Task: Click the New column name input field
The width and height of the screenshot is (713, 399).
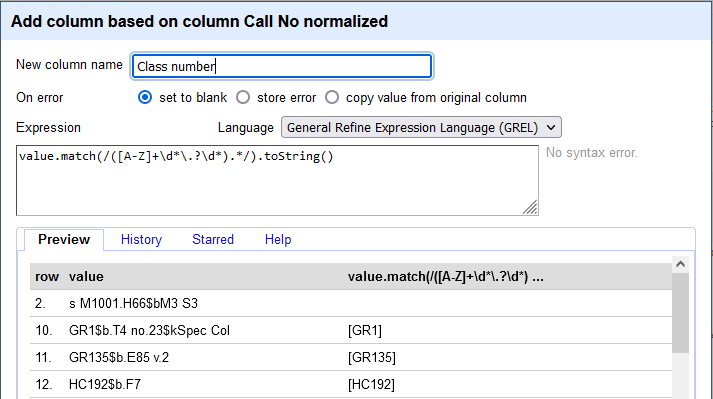Action: coord(281,66)
